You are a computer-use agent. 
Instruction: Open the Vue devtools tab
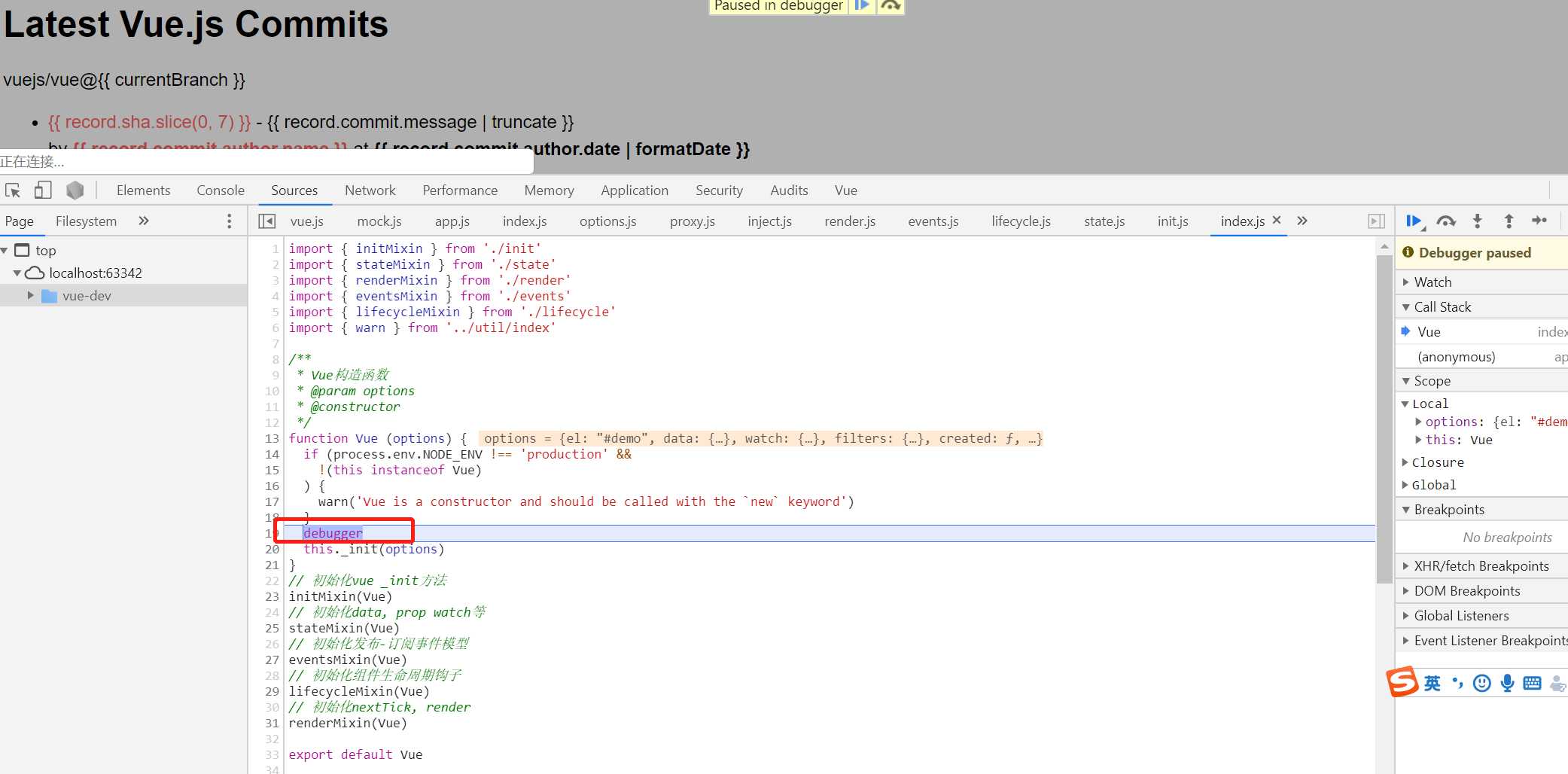pyautogui.click(x=845, y=190)
